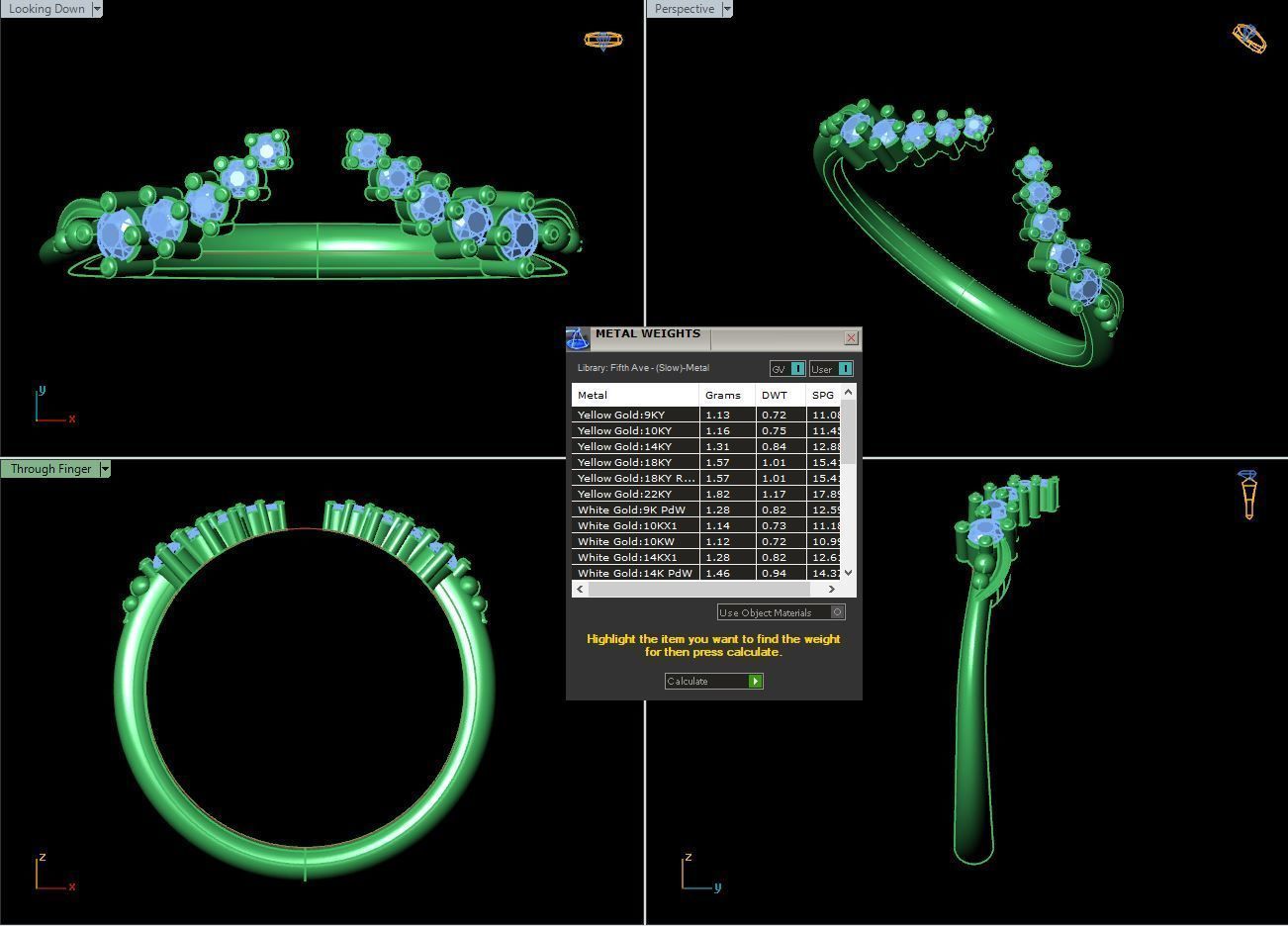Image resolution: width=1288 pixels, height=926 pixels.
Task: Click the Calculate button
Action: pos(714,681)
